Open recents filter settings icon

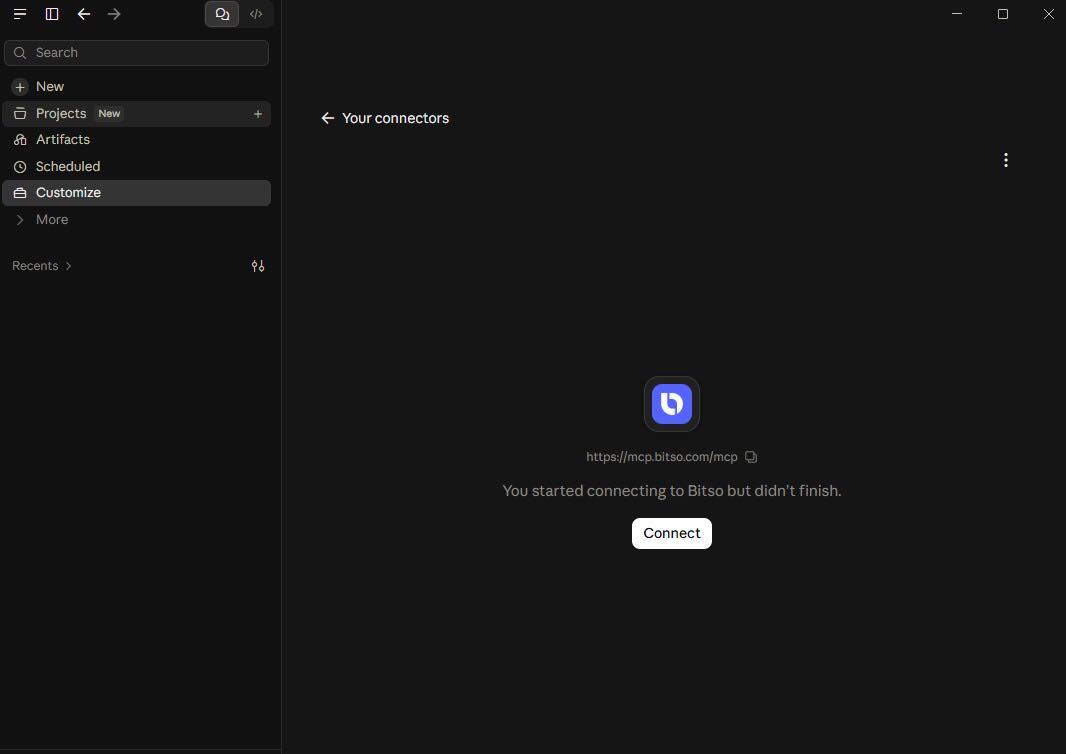click(258, 267)
